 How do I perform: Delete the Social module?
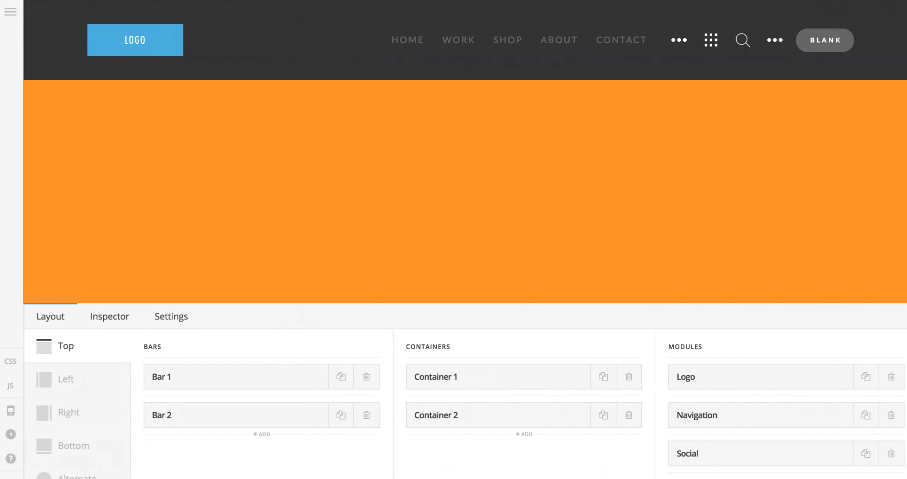[x=891, y=454]
